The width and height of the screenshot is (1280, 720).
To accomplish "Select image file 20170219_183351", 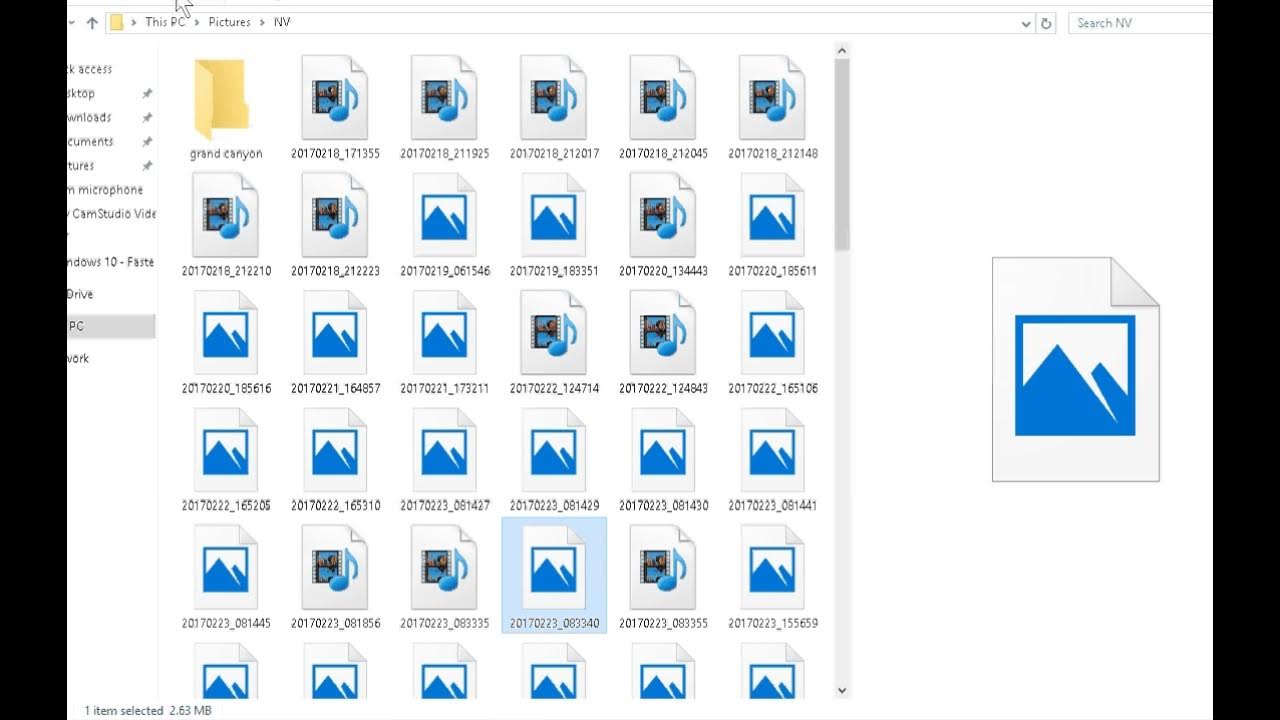I will 554,225.
